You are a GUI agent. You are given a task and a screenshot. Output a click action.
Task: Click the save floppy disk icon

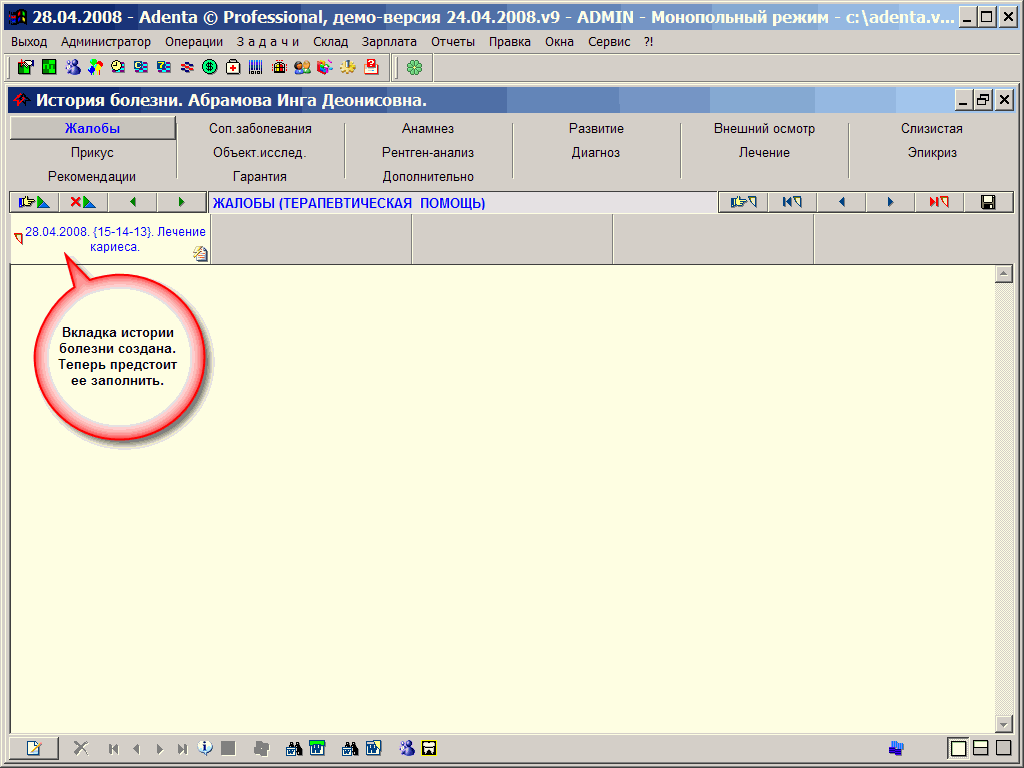pos(988,202)
